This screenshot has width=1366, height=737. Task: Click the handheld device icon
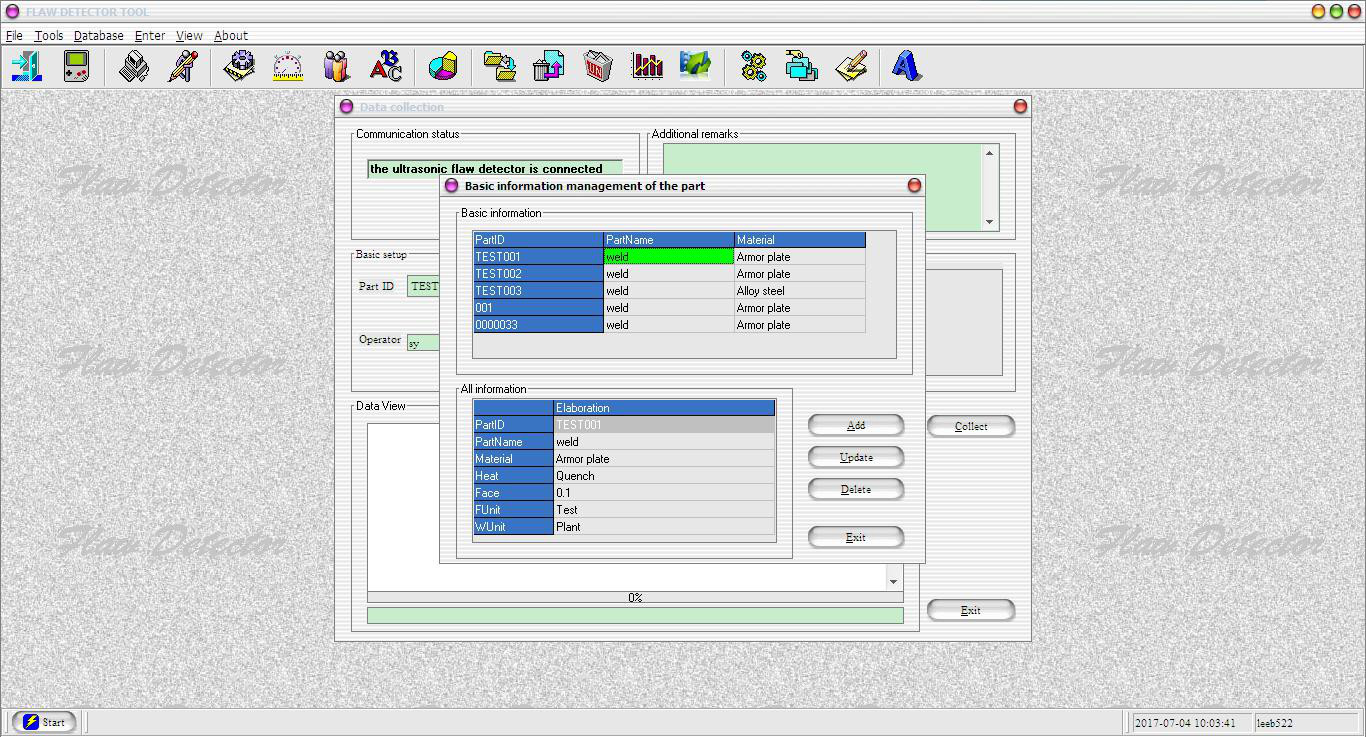click(x=76, y=67)
